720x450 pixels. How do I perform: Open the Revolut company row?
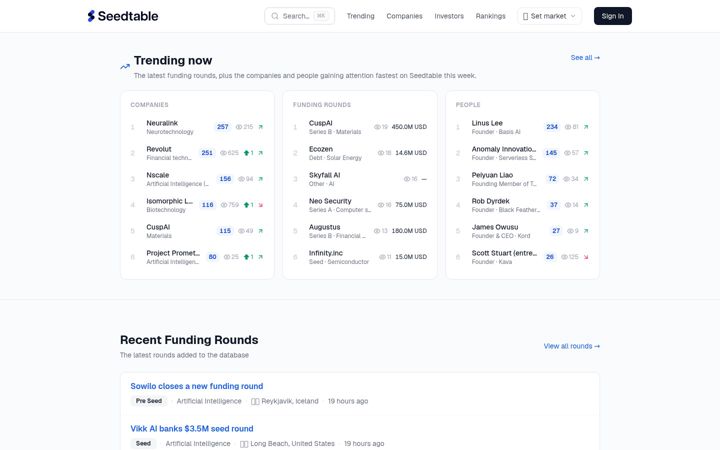pos(197,153)
